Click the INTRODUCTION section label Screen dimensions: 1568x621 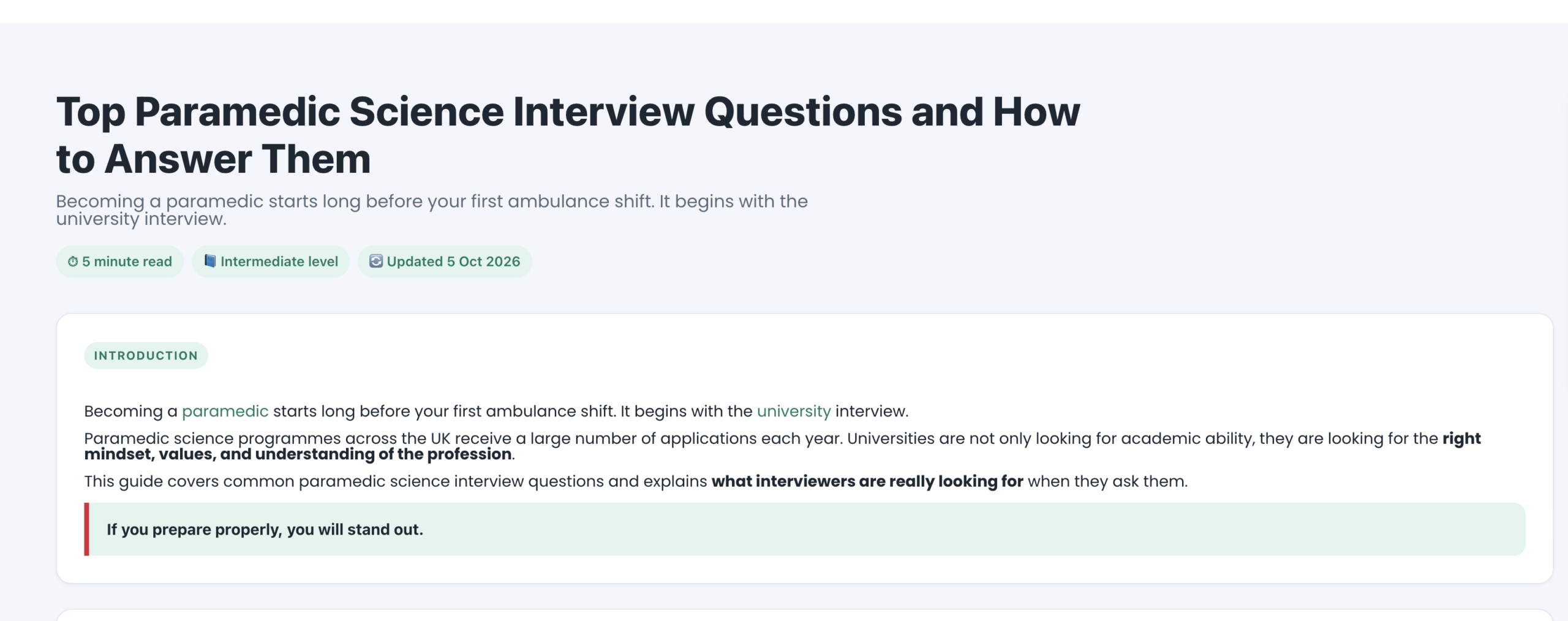click(x=146, y=356)
